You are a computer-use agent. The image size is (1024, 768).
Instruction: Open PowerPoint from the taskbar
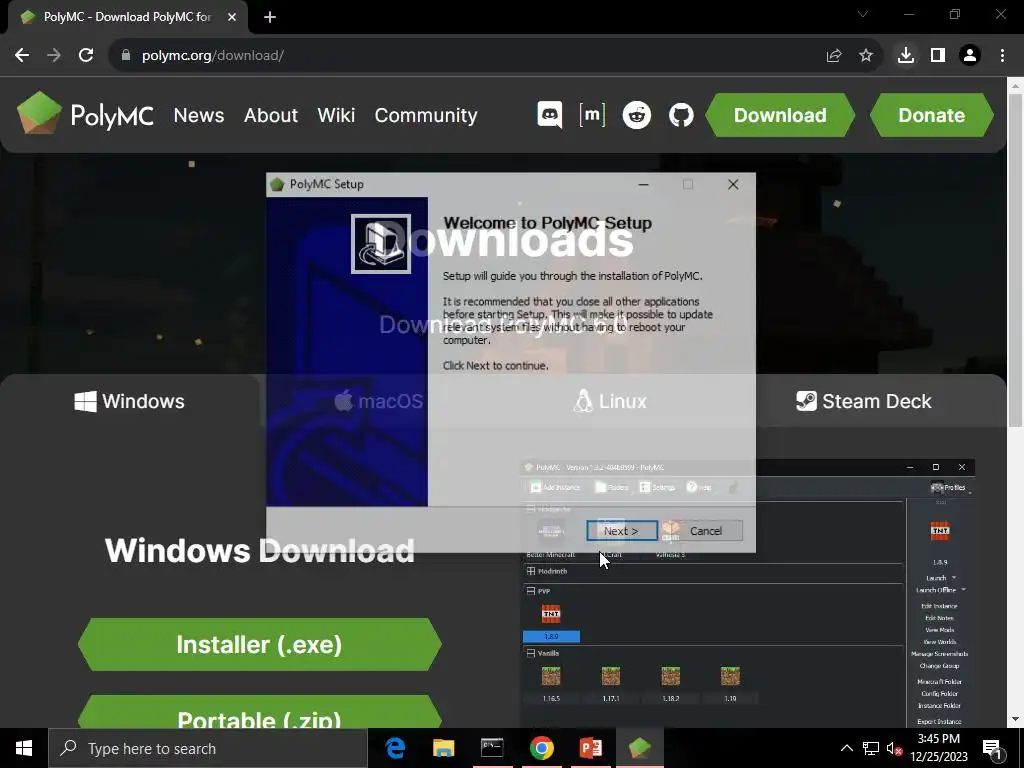pyautogui.click(x=590, y=748)
